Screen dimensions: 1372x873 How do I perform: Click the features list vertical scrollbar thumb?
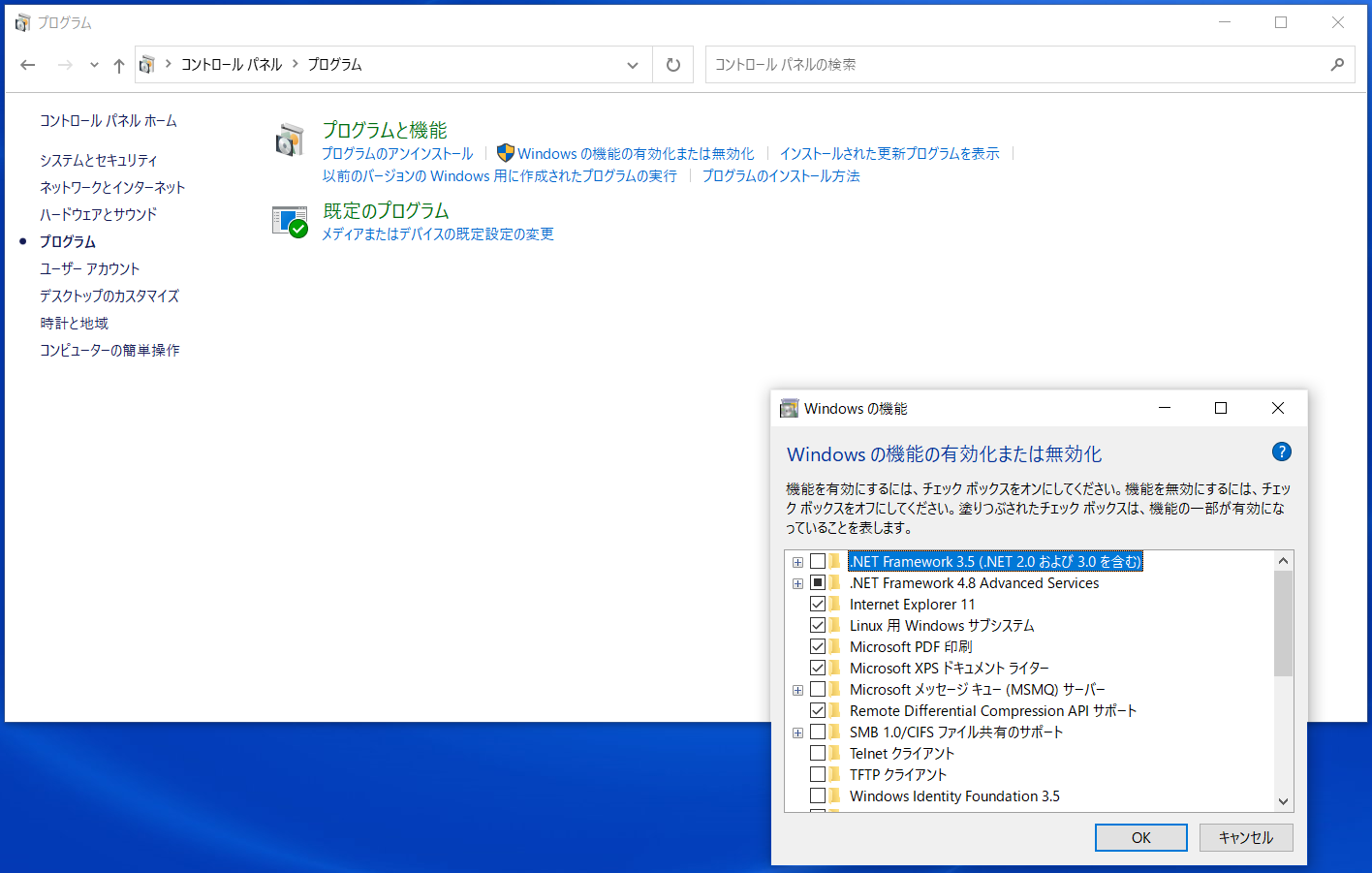pos(1283,623)
